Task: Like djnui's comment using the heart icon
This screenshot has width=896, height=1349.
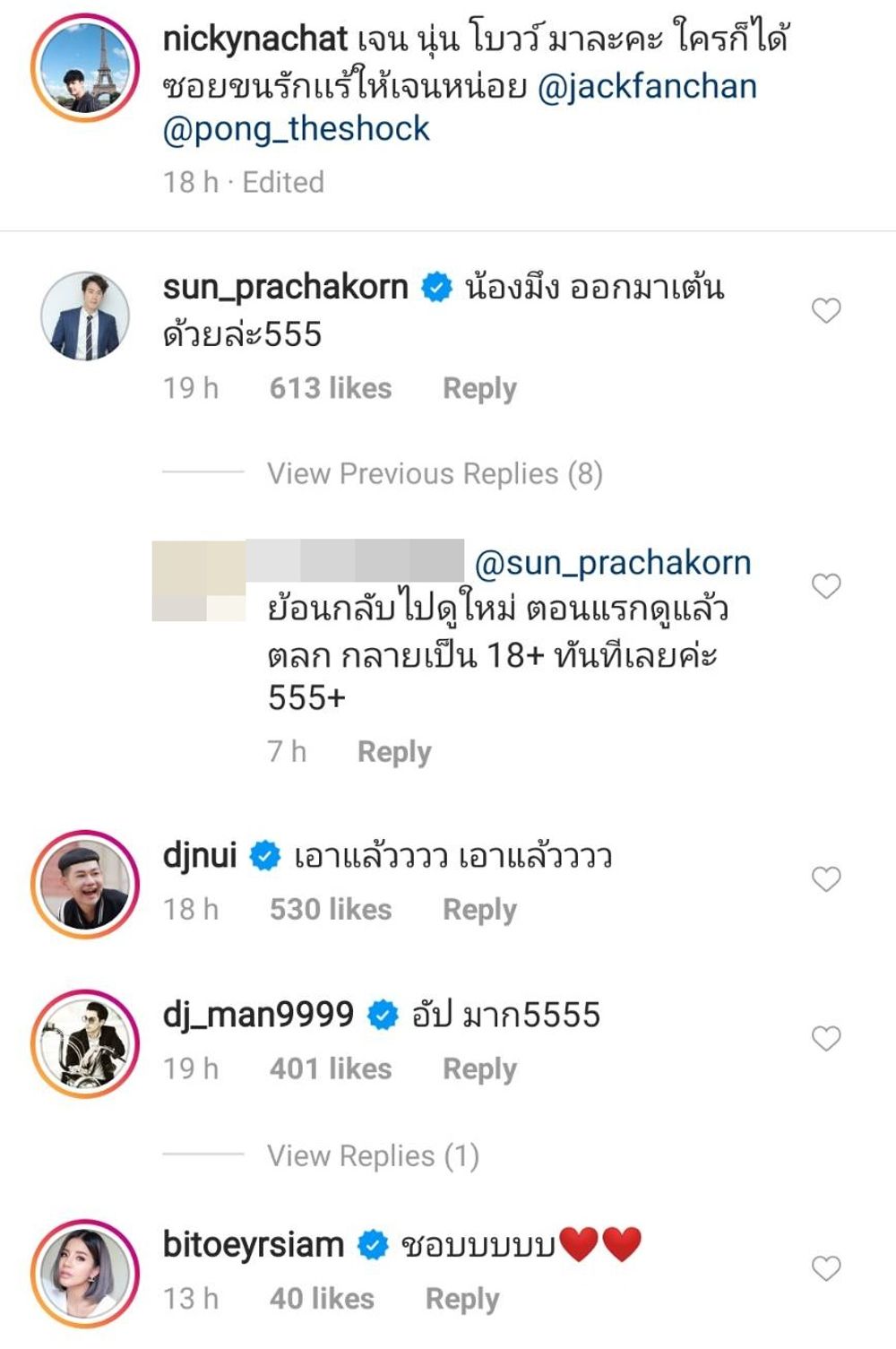Action: point(826,879)
